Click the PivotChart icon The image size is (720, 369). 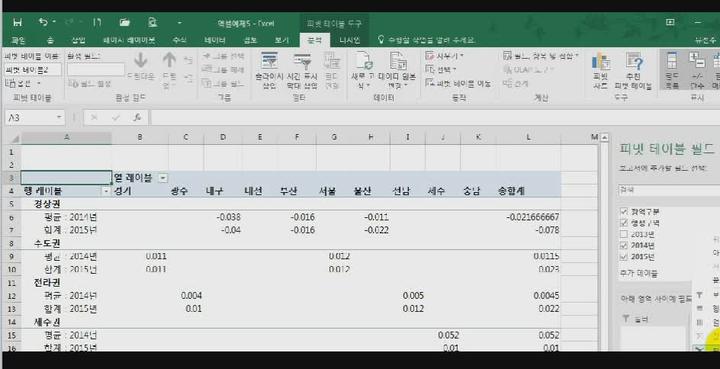point(601,62)
